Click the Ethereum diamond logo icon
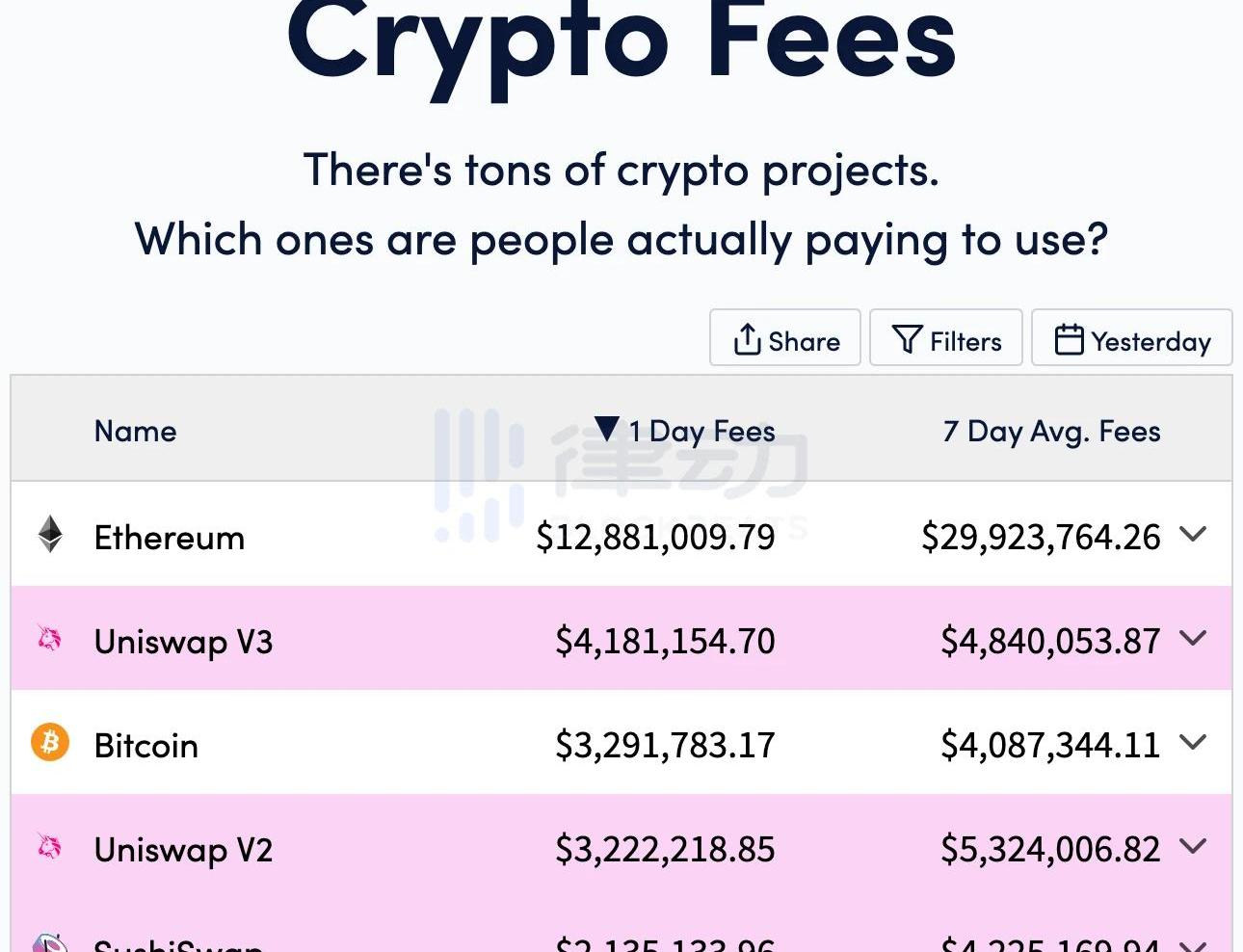The image size is (1243, 952). 50,534
